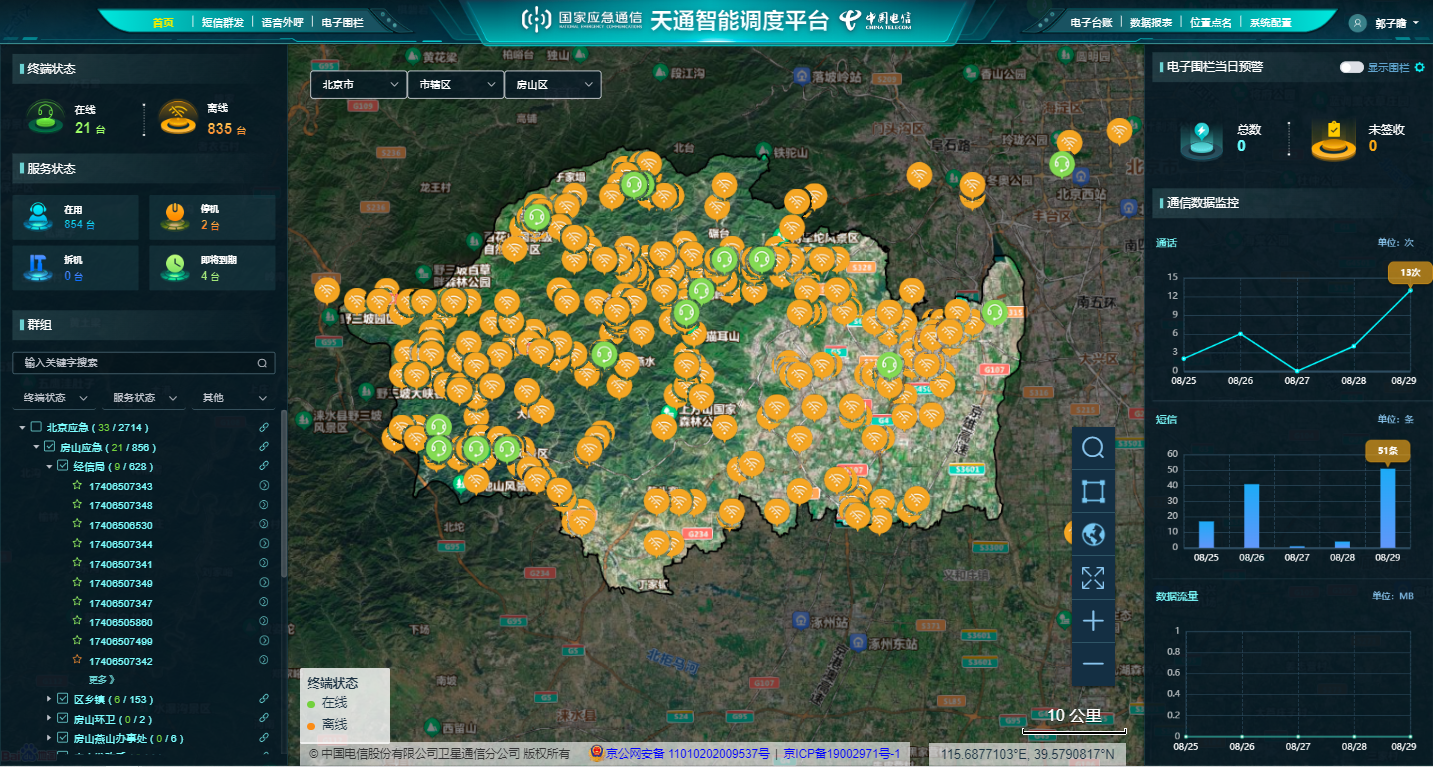The width and height of the screenshot is (1433, 767).
Task: Open the fence settings gear icon
Action: tap(1419, 68)
